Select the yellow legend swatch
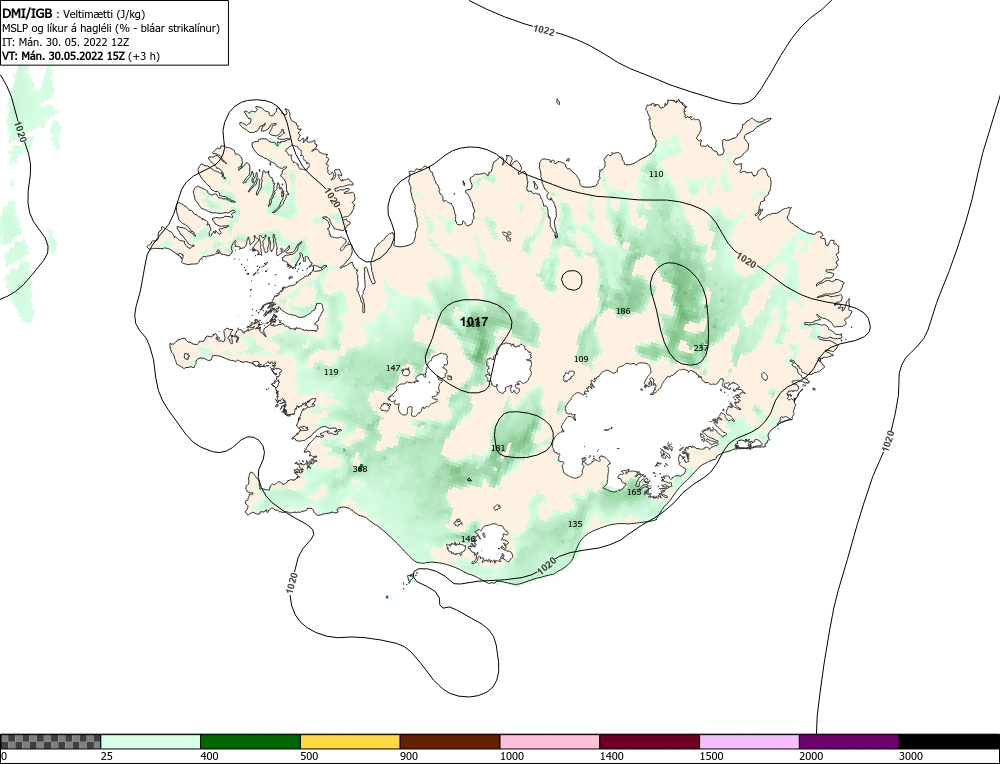 (350, 741)
